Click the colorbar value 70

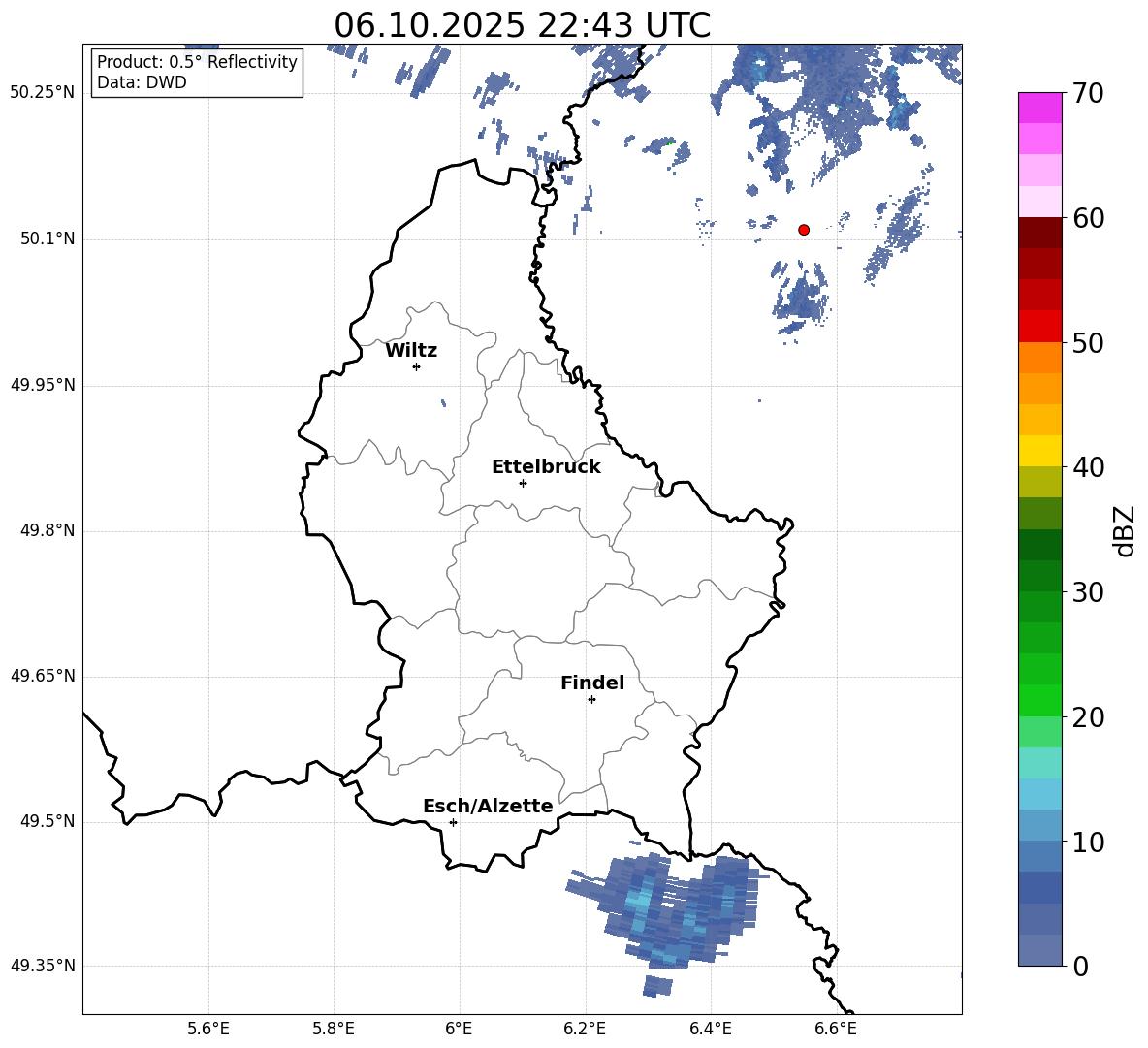point(1088,94)
